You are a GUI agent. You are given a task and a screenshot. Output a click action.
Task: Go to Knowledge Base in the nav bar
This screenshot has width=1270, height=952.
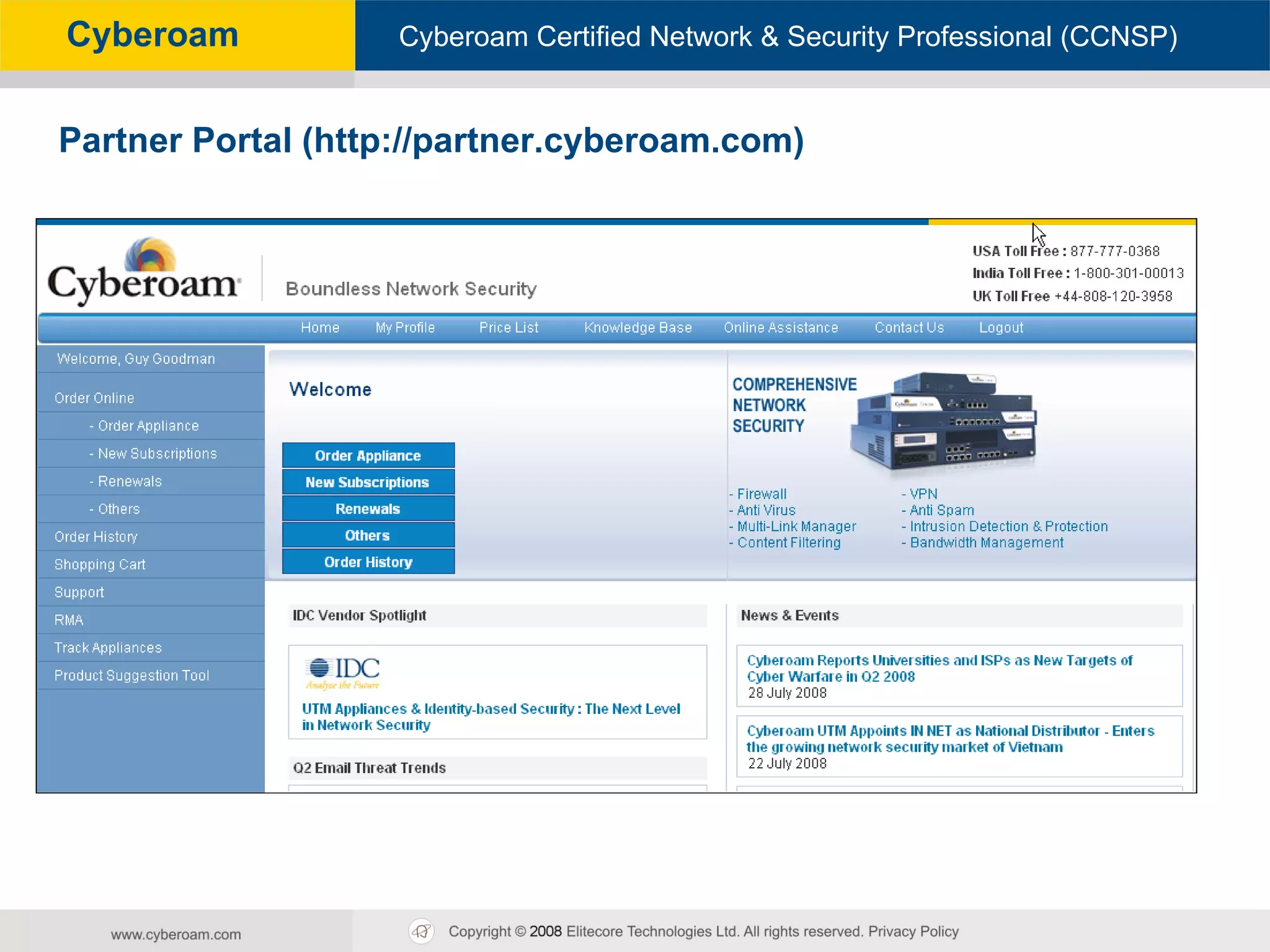pos(638,328)
